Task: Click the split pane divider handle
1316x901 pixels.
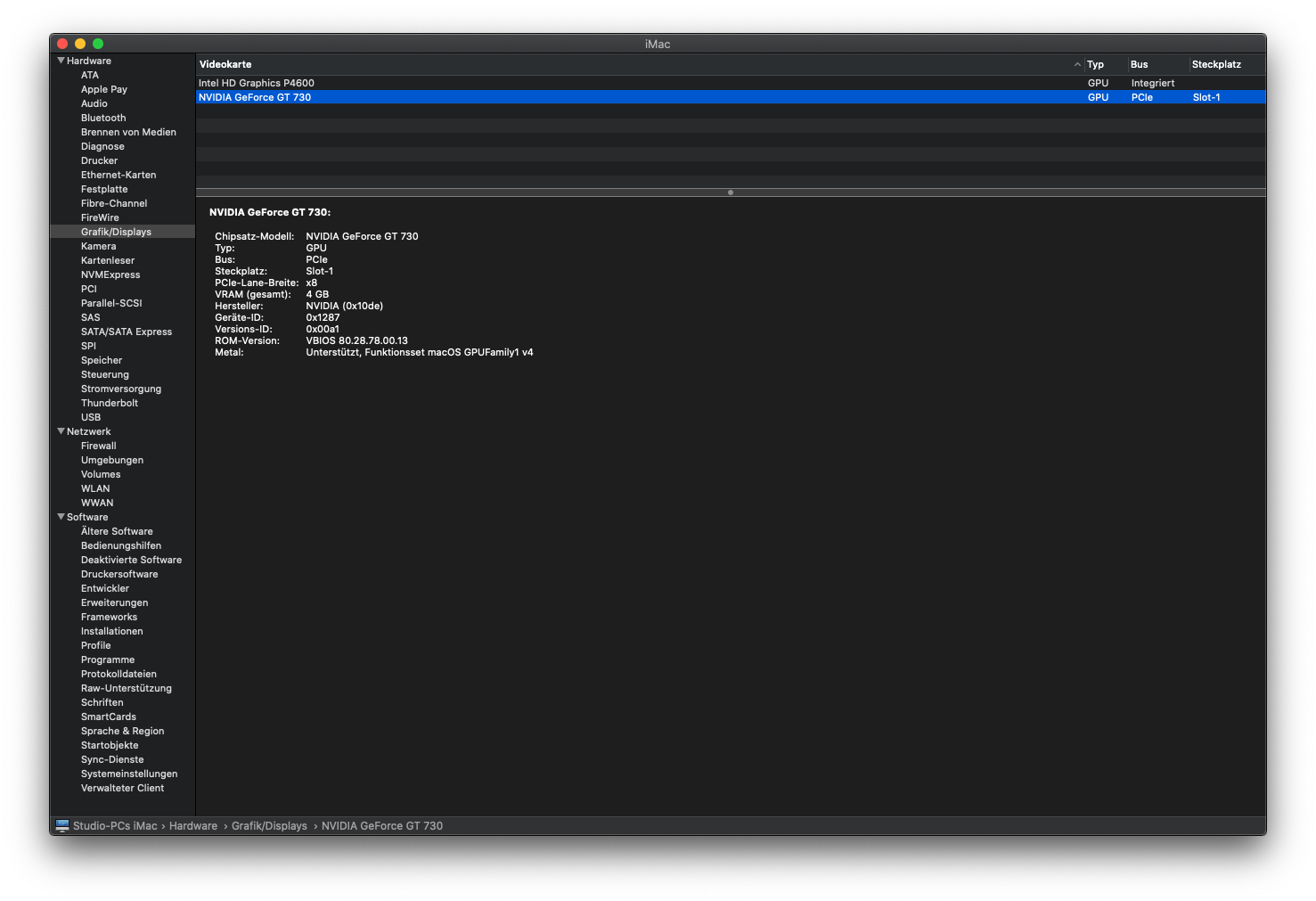Action: [x=731, y=192]
